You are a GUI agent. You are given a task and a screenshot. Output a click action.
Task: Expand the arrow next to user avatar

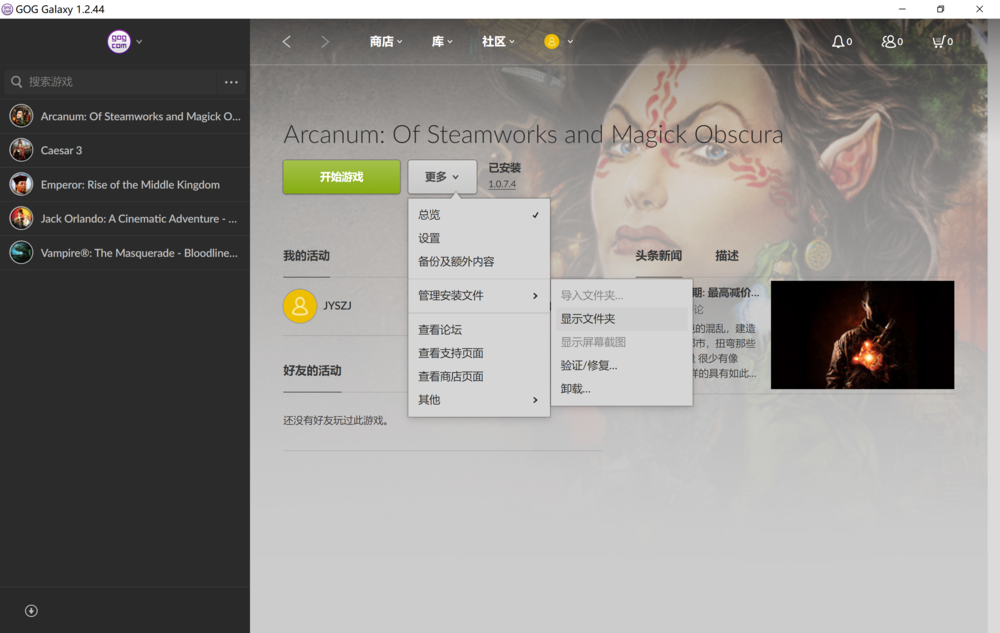[x=570, y=42]
